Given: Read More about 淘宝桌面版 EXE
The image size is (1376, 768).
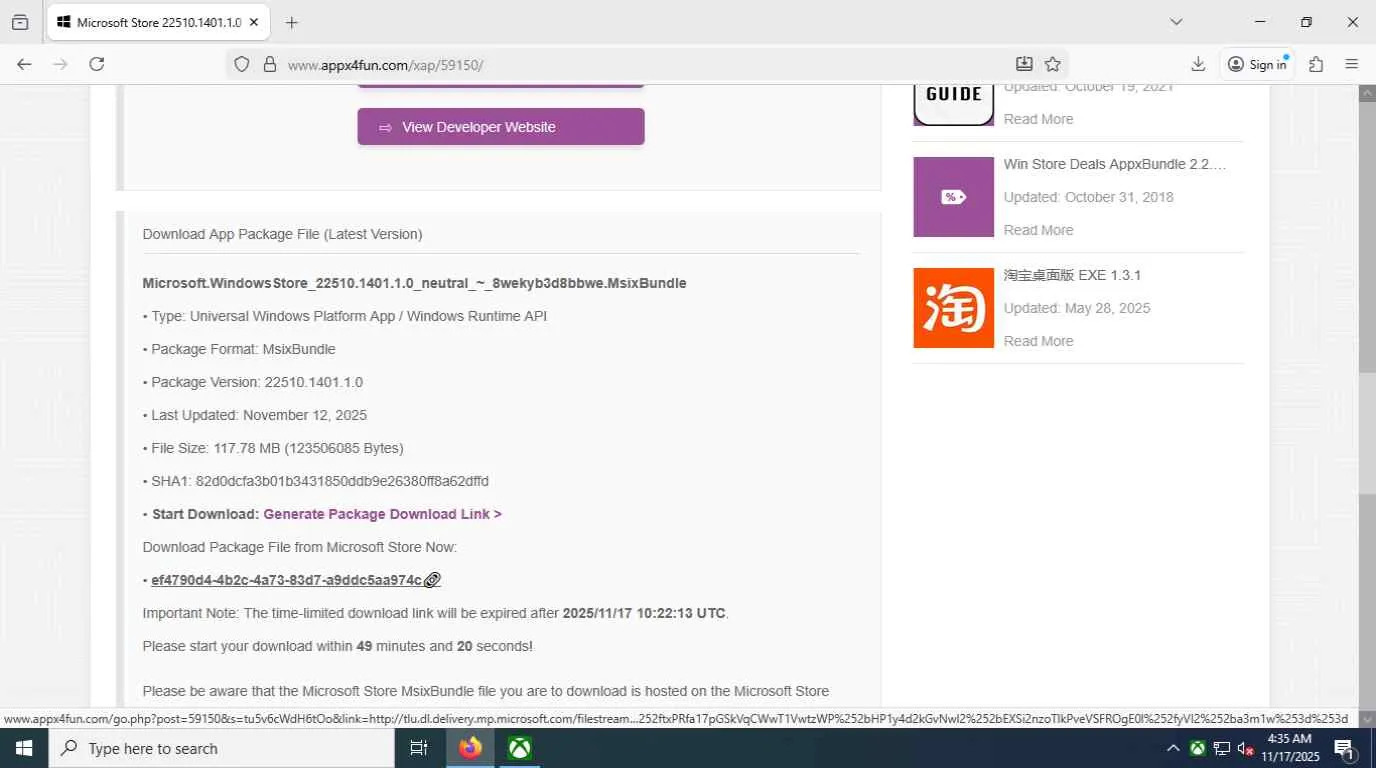Looking at the screenshot, I should (x=1038, y=341).
